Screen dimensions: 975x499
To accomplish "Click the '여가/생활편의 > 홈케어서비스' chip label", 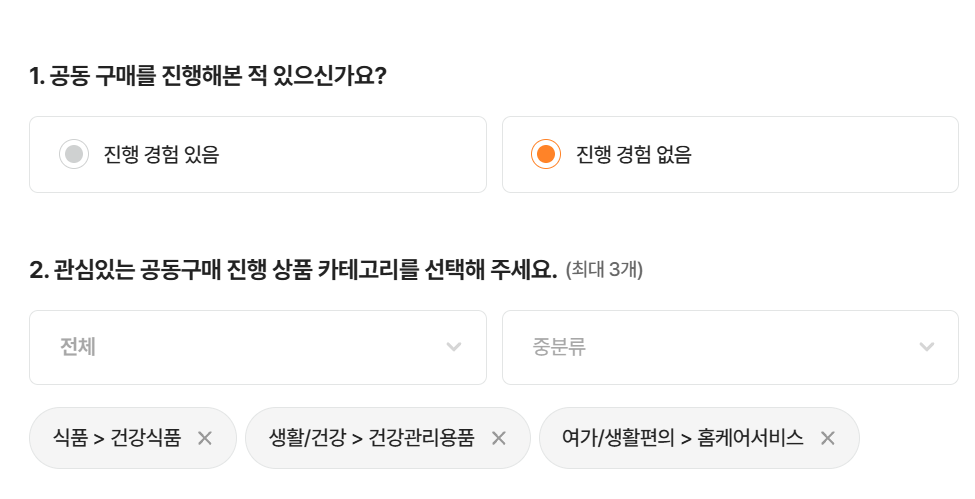I will (683, 438).
